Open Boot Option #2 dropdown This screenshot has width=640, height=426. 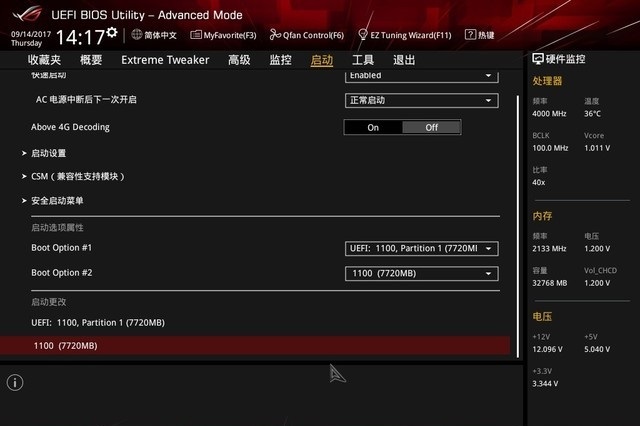point(421,273)
